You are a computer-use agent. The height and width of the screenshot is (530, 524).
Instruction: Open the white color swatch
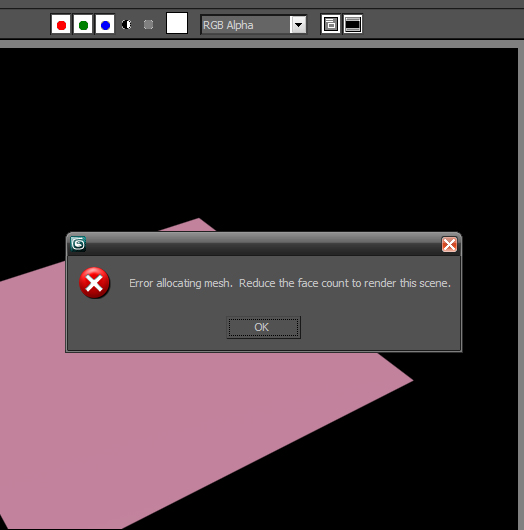tap(177, 23)
